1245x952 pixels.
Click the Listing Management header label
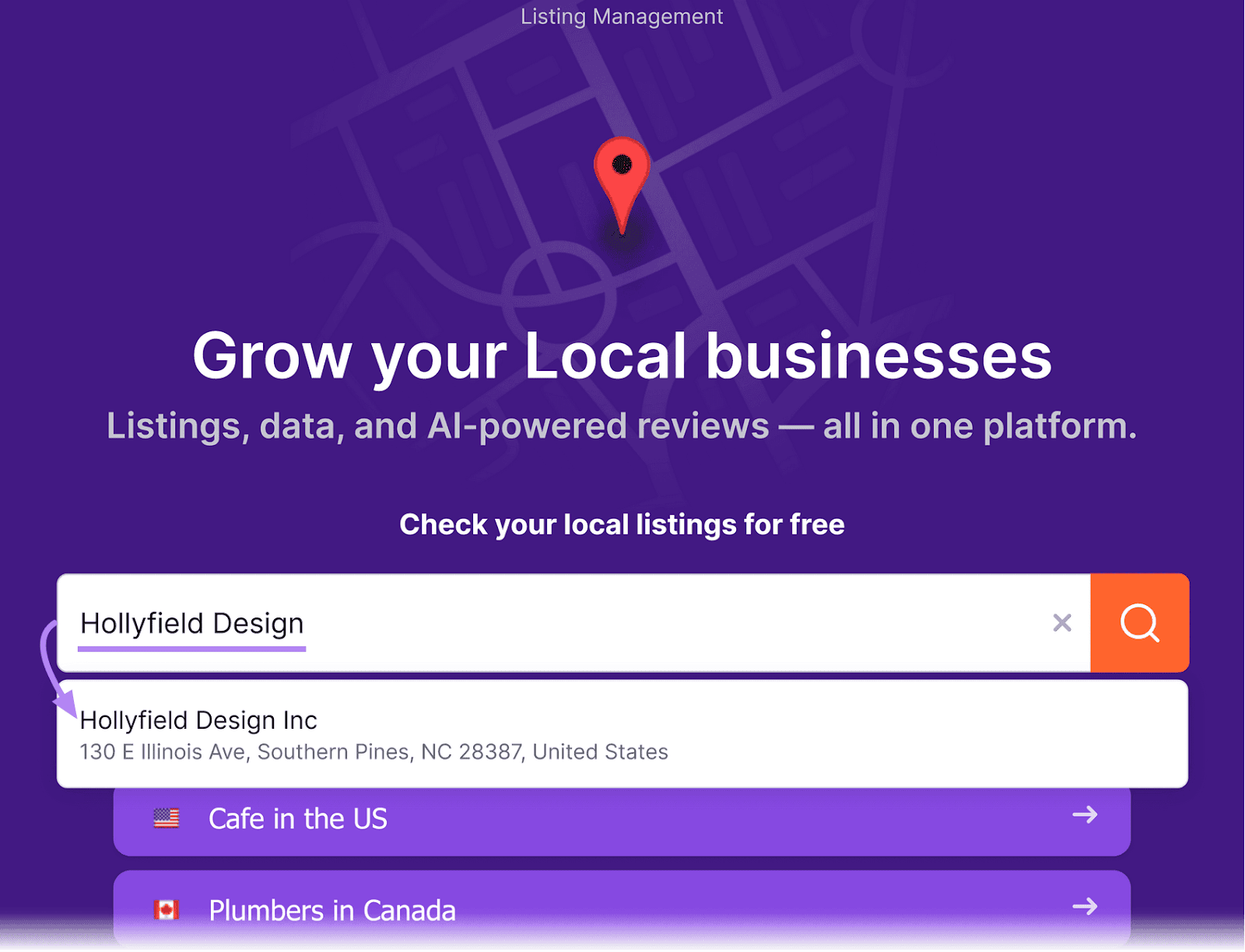click(x=622, y=16)
